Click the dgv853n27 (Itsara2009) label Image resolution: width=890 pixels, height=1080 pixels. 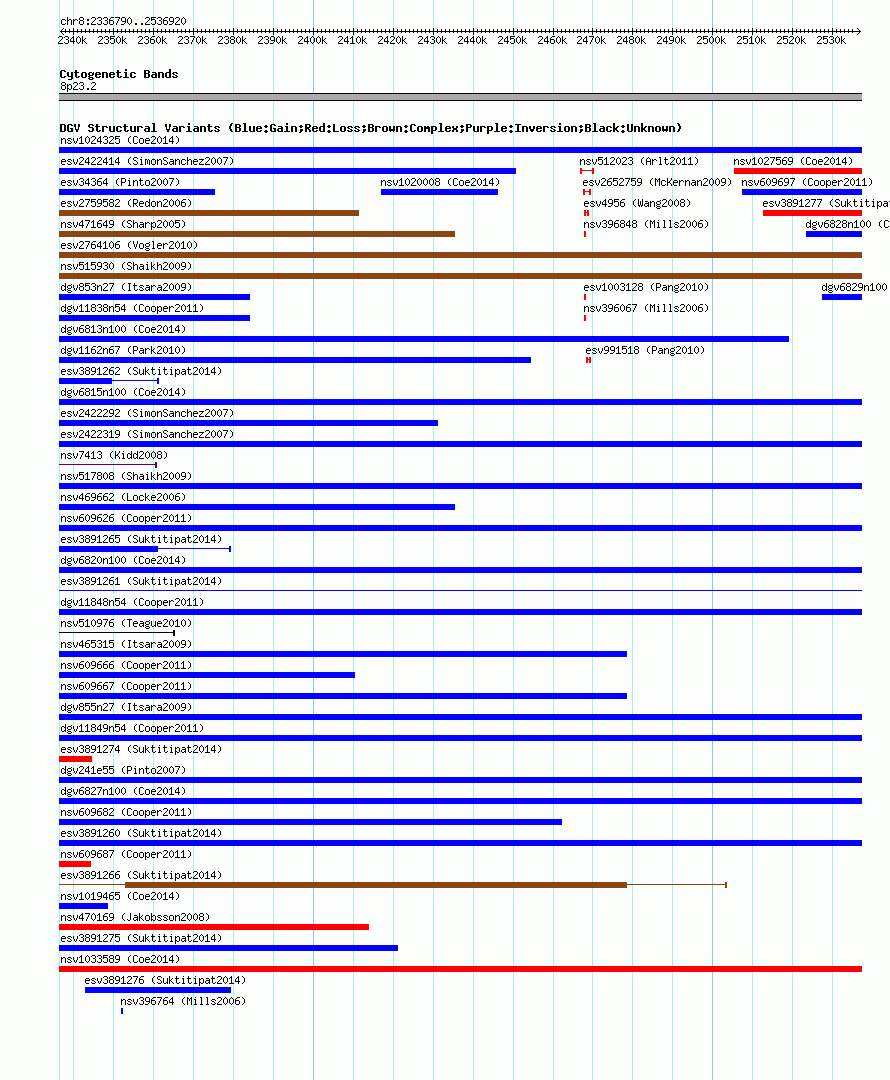point(126,287)
